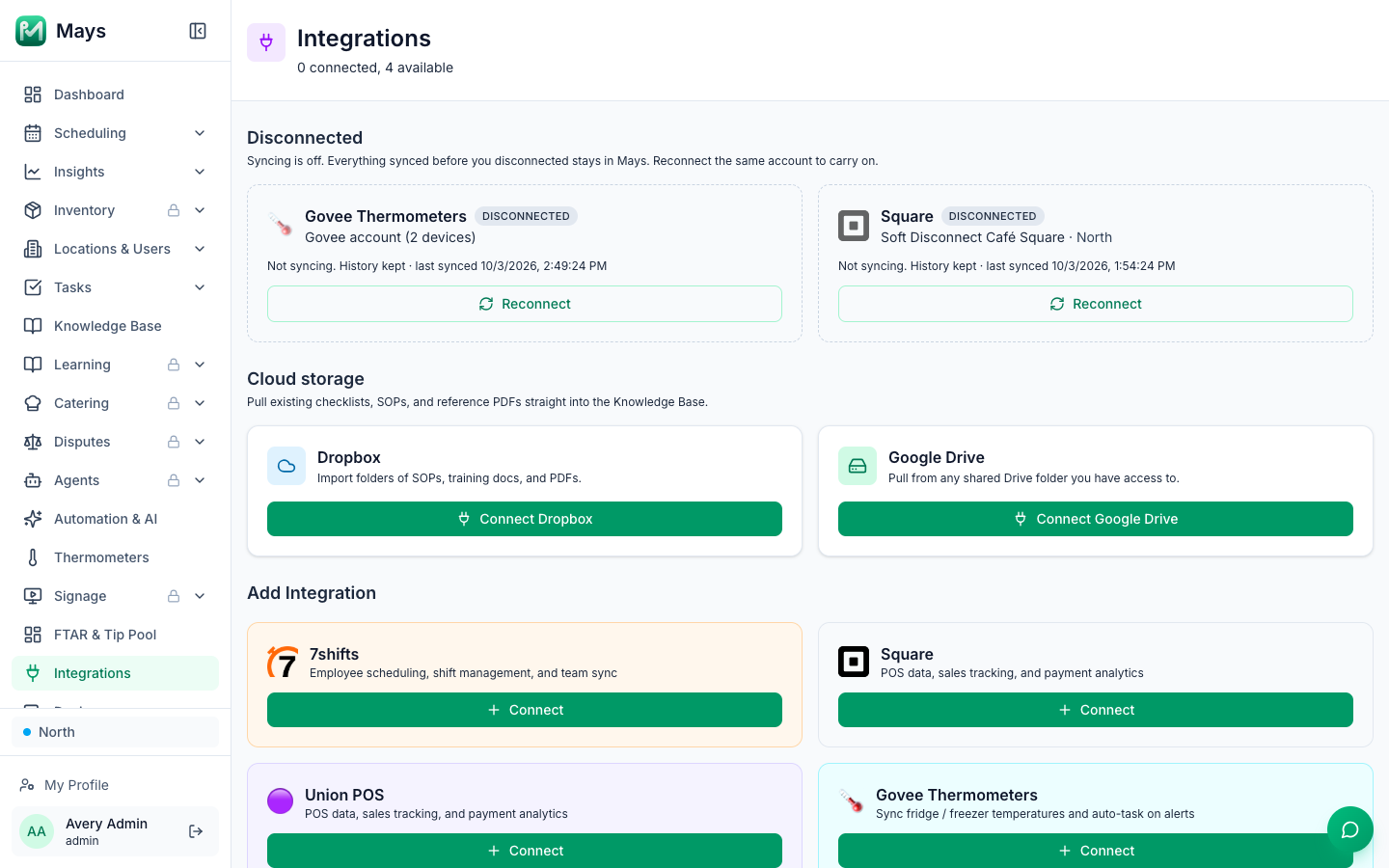Viewport: 1389px width, 868px height.
Task: Click the Tasks checkbox icon
Action: [x=33, y=287]
